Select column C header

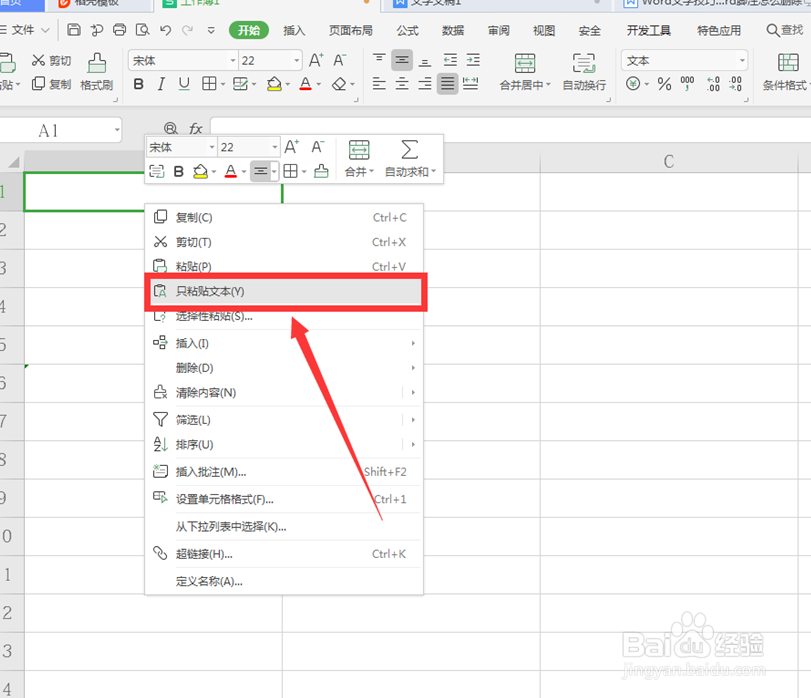coord(669,161)
